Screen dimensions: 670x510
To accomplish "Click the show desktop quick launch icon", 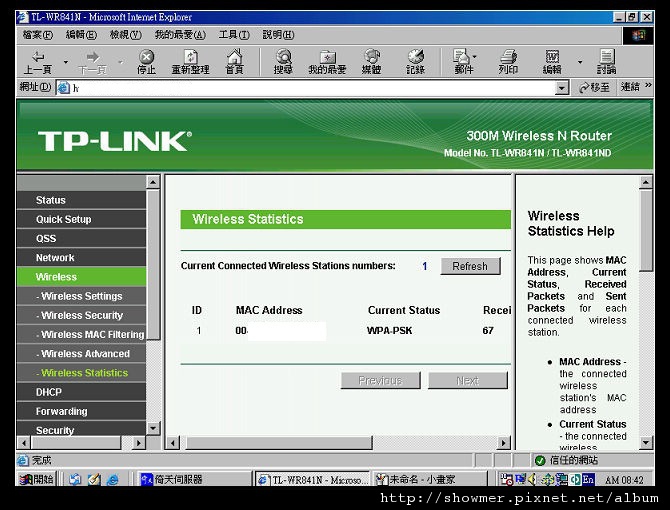I will pyautogui.click(x=94, y=480).
